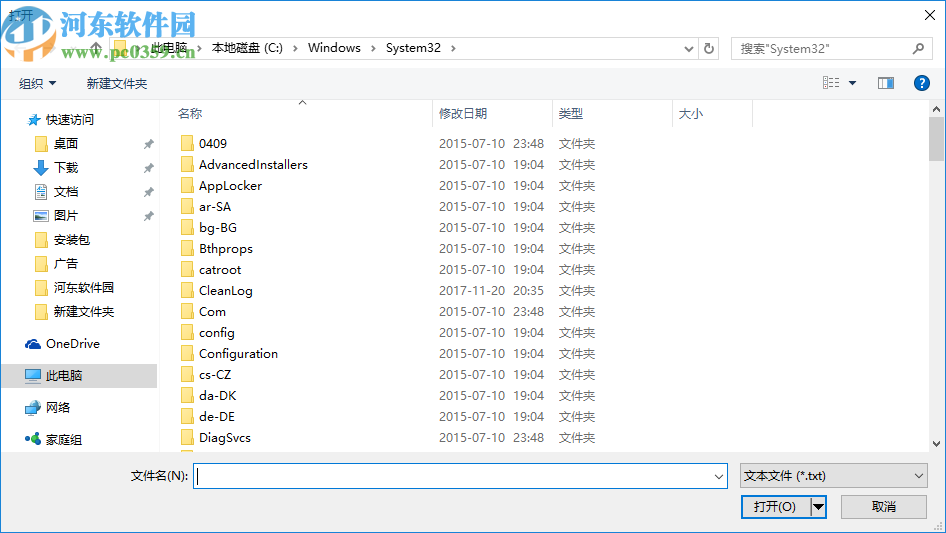946x533 pixels.
Task: Select the bg-BG folder icon
Action: [x=188, y=228]
